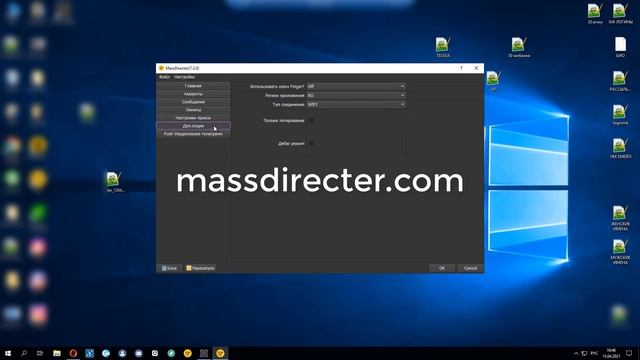
Task: Select the БИО desktop text file
Action: point(620,47)
